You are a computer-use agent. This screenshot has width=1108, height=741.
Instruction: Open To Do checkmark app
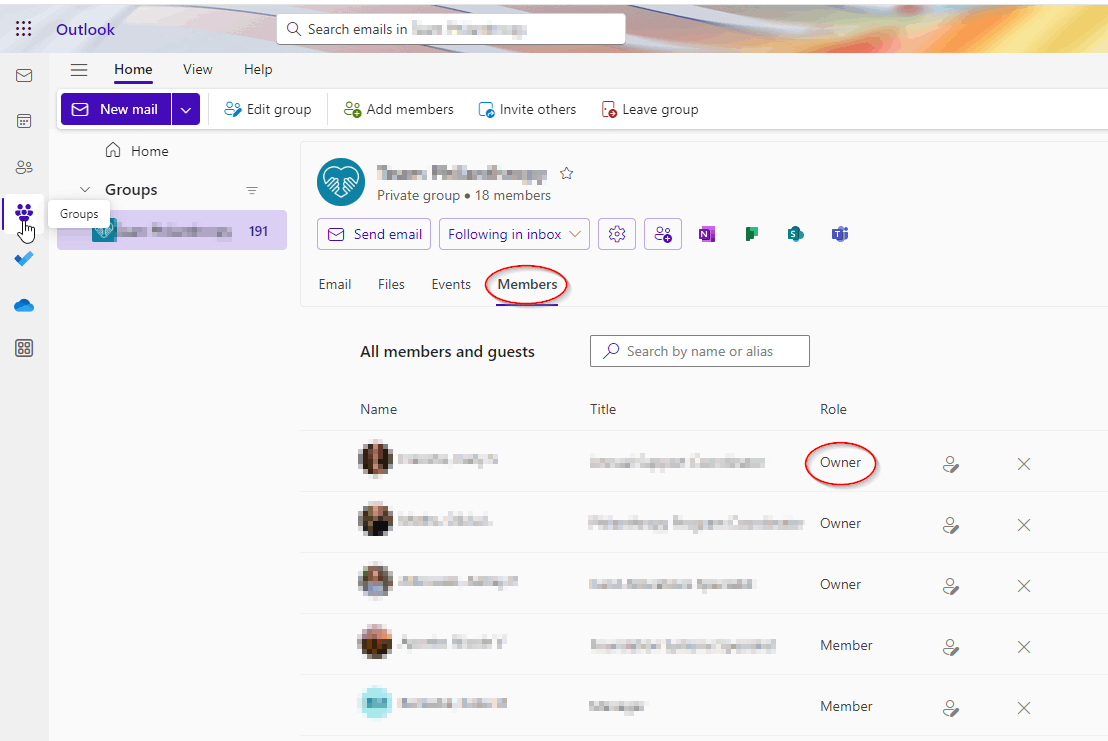[24, 259]
